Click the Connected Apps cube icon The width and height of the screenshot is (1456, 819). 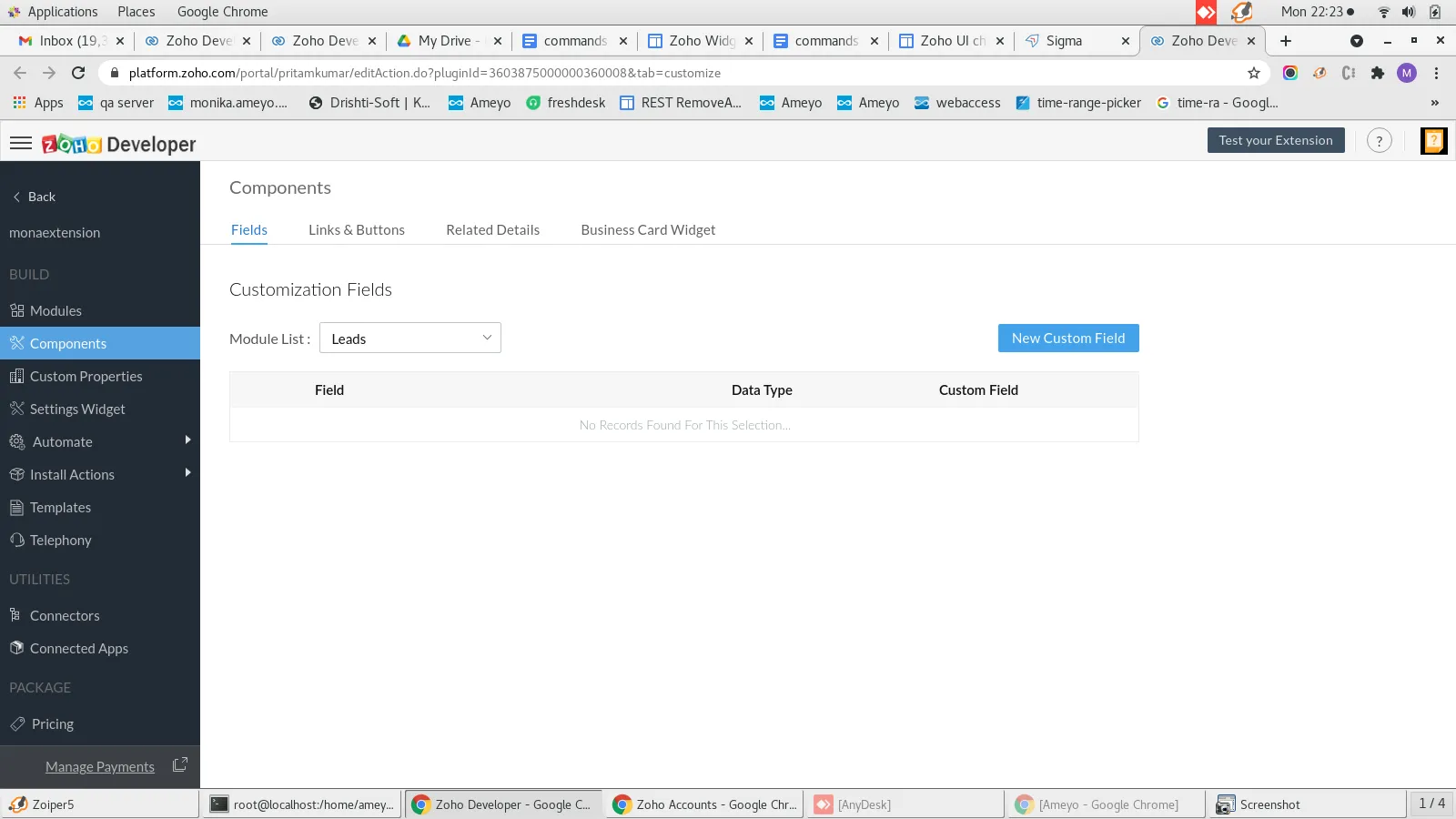pos(16,648)
